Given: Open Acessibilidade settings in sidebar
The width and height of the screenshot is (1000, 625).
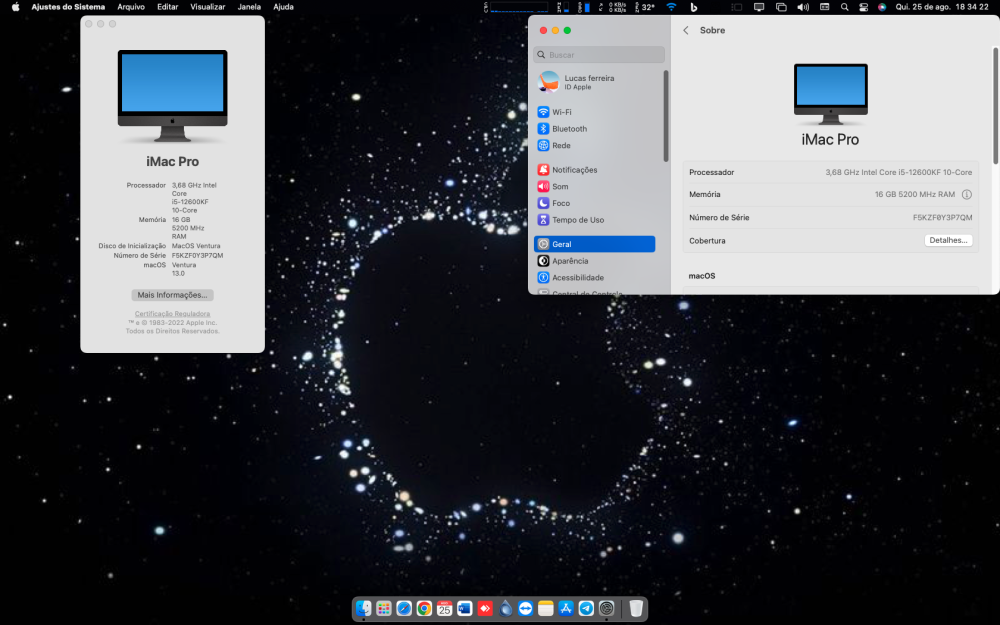Looking at the screenshot, I should (594, 277).
